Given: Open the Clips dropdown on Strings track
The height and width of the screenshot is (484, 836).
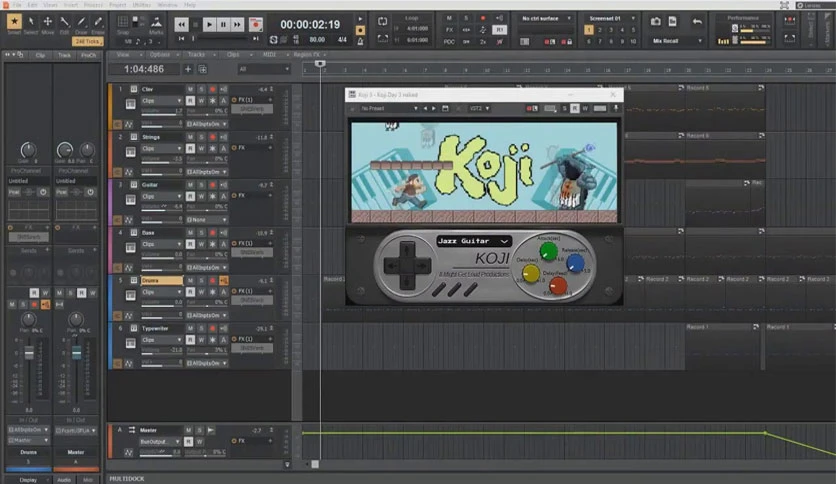Looking at the screenshot, I should point(161,148).
